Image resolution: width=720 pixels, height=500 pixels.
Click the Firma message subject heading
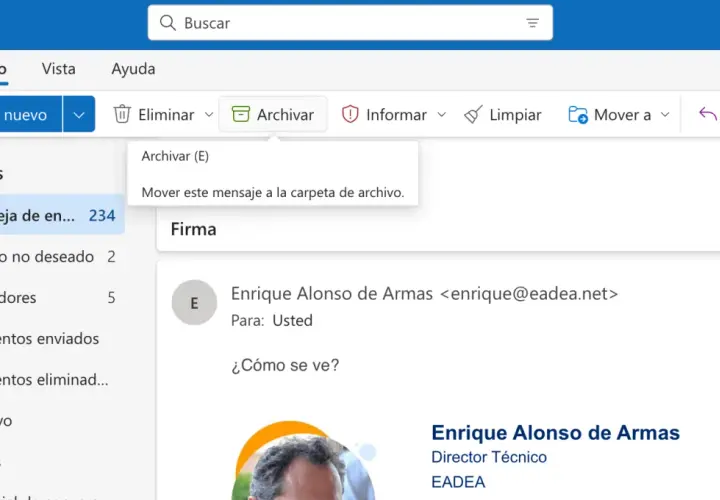[193, 229]
